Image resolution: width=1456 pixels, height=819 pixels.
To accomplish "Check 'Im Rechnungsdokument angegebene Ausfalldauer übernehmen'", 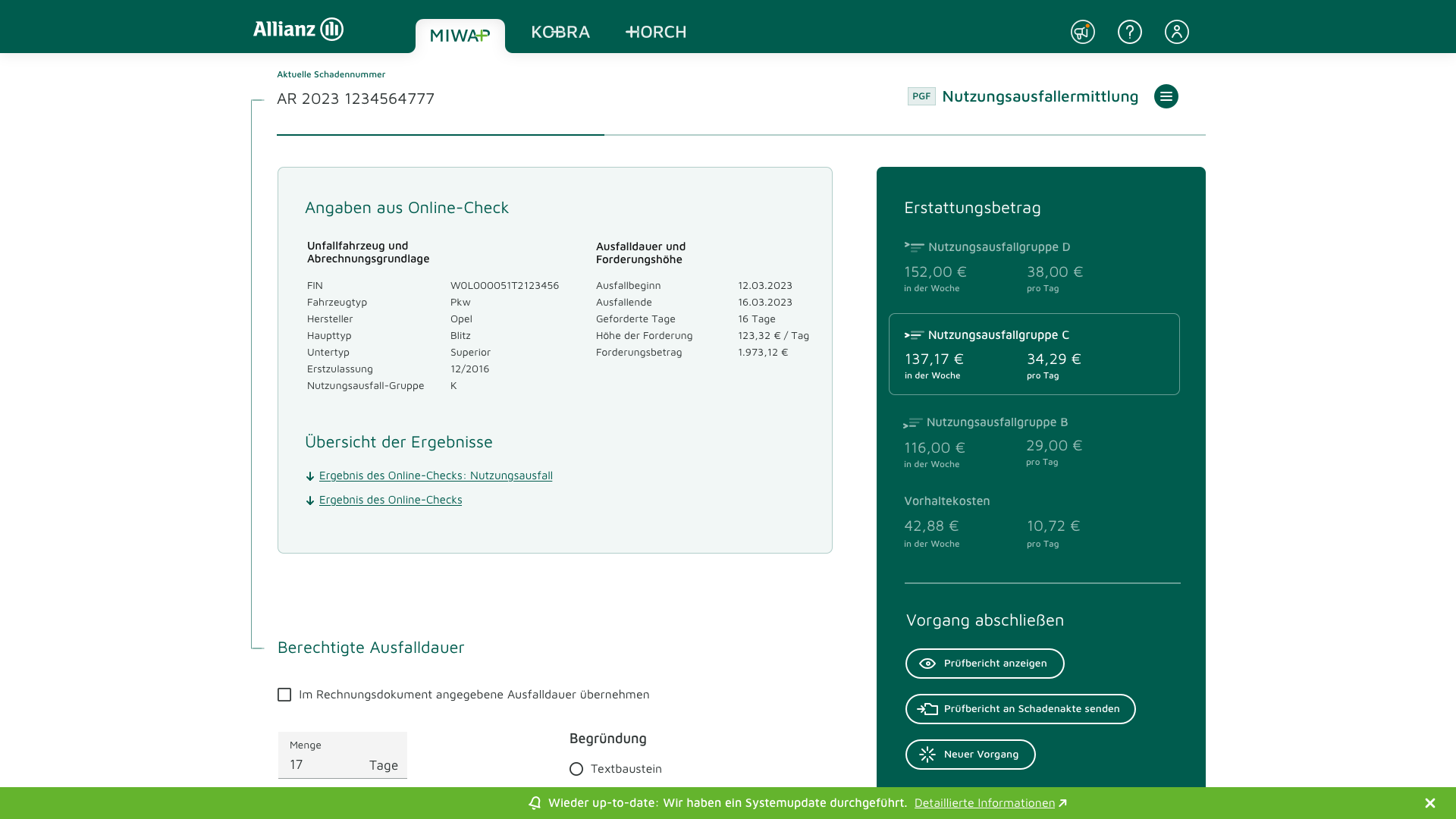I will (284, 695).
